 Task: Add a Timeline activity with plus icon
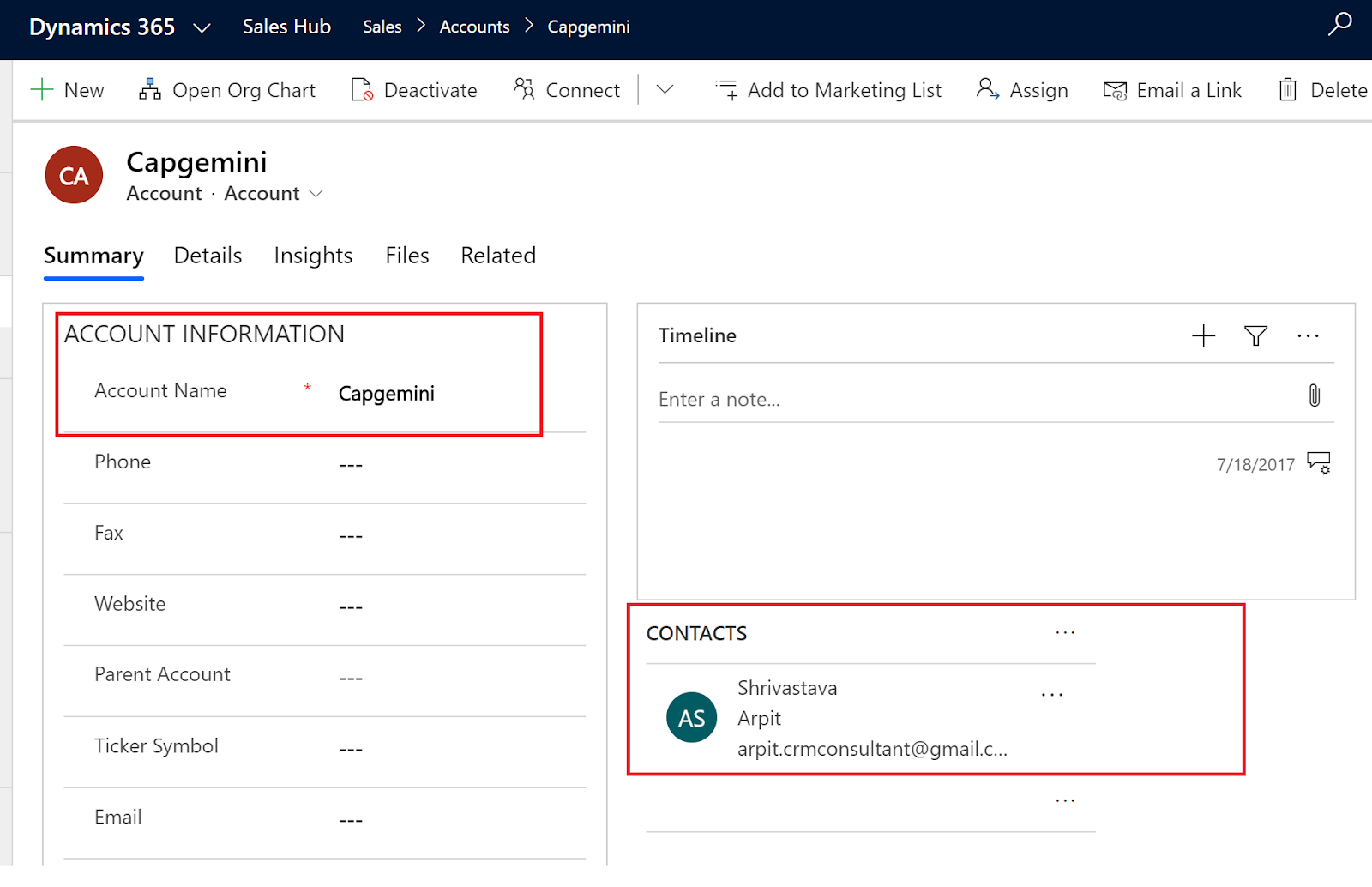(1204, 335)
